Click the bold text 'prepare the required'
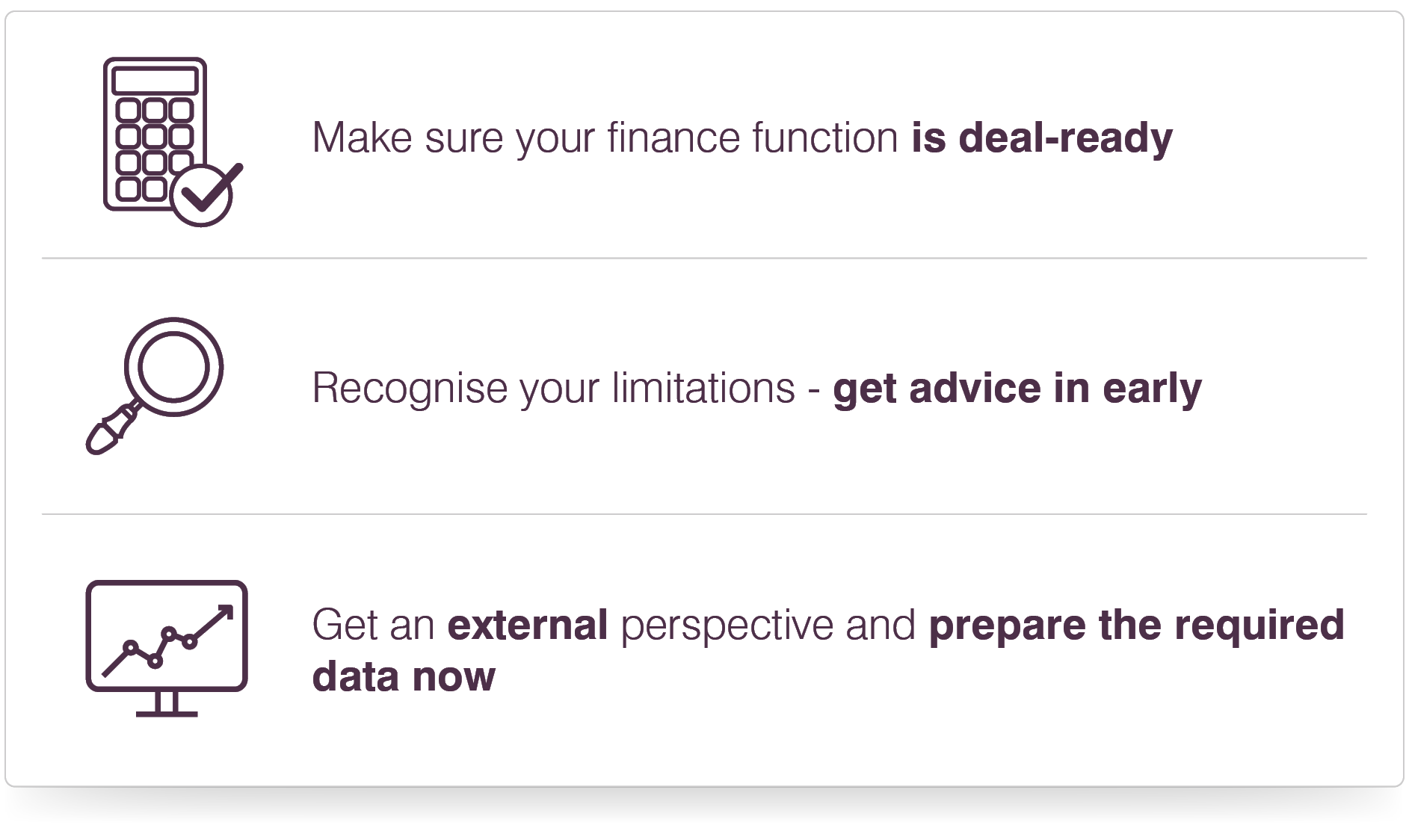Viewport: 1406px width, 840px height. (x=1136, y=626)
